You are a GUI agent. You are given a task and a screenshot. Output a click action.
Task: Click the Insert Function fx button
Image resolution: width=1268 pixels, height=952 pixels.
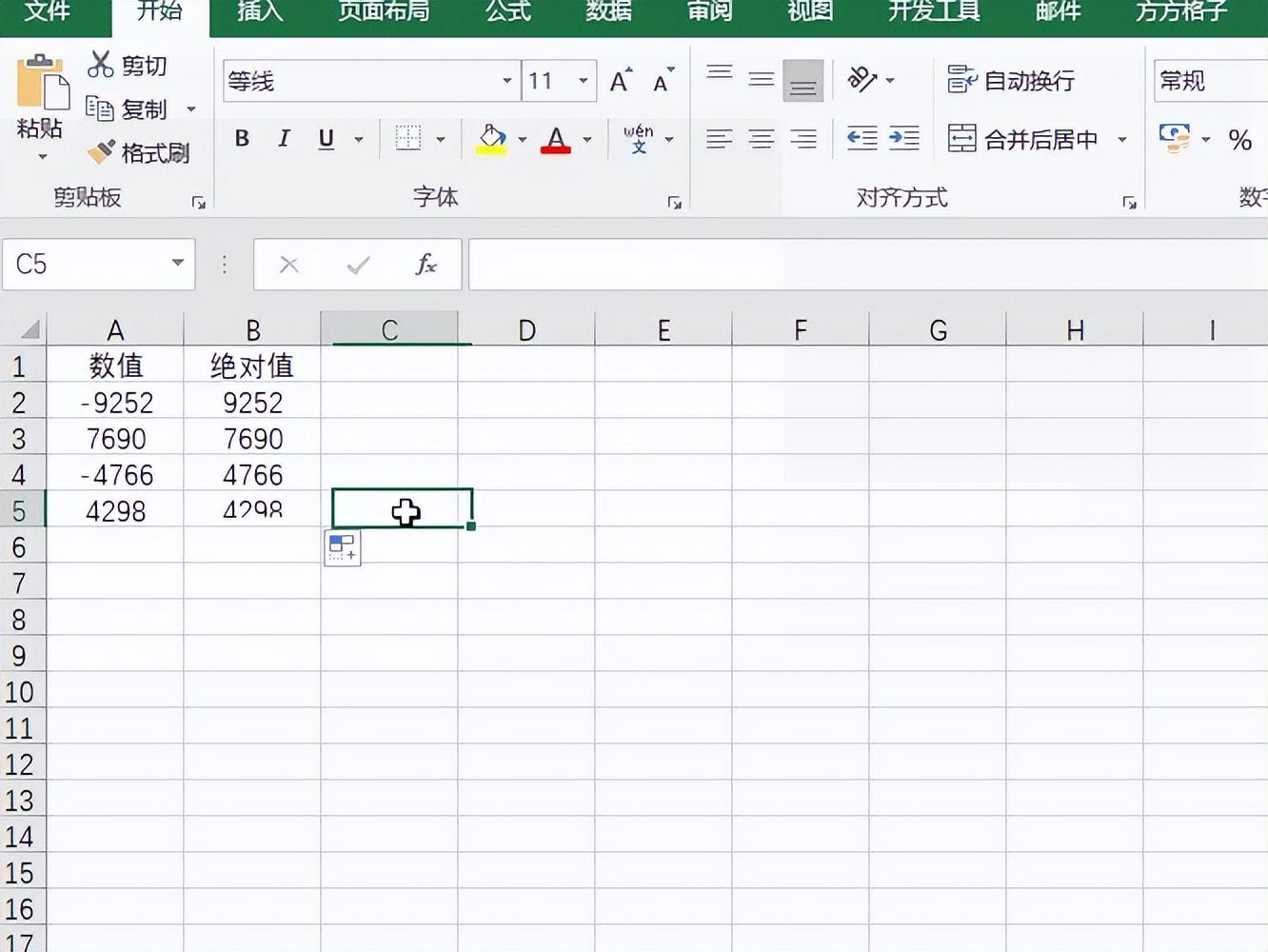[426, 264]
